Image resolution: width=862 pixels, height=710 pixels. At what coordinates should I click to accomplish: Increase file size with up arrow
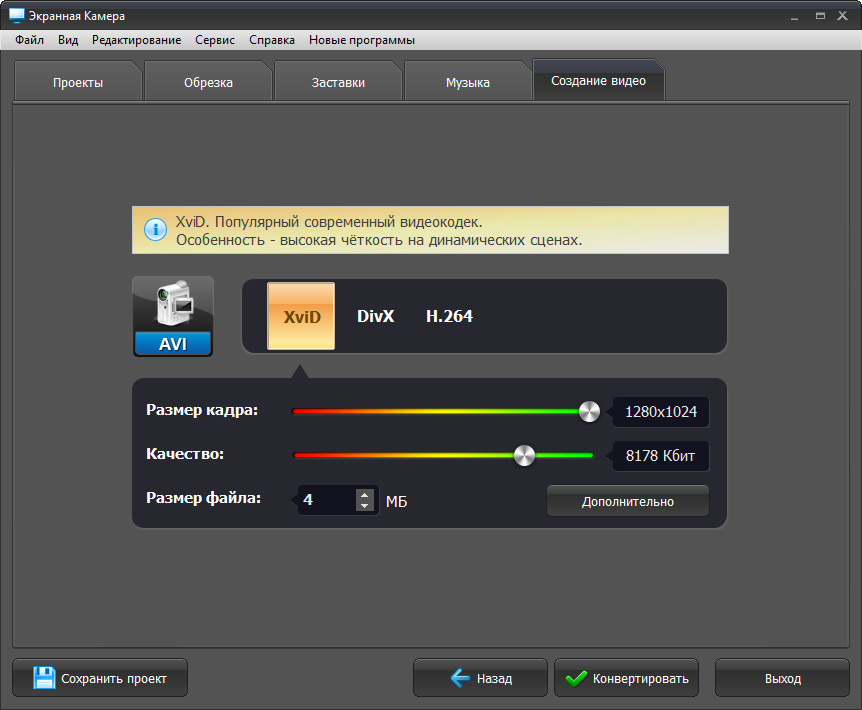(x=365, y=494)
